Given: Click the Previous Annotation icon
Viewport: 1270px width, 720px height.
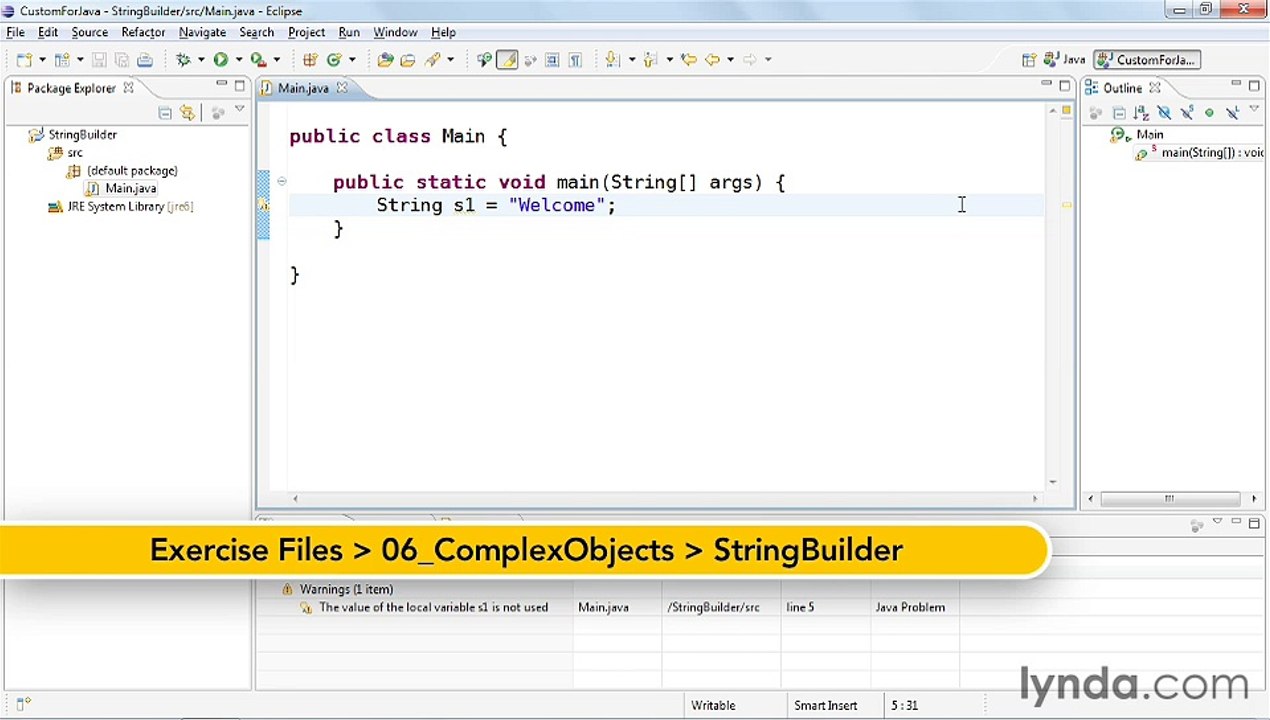Looking at the screenshot, I should [x=650, y=60].
